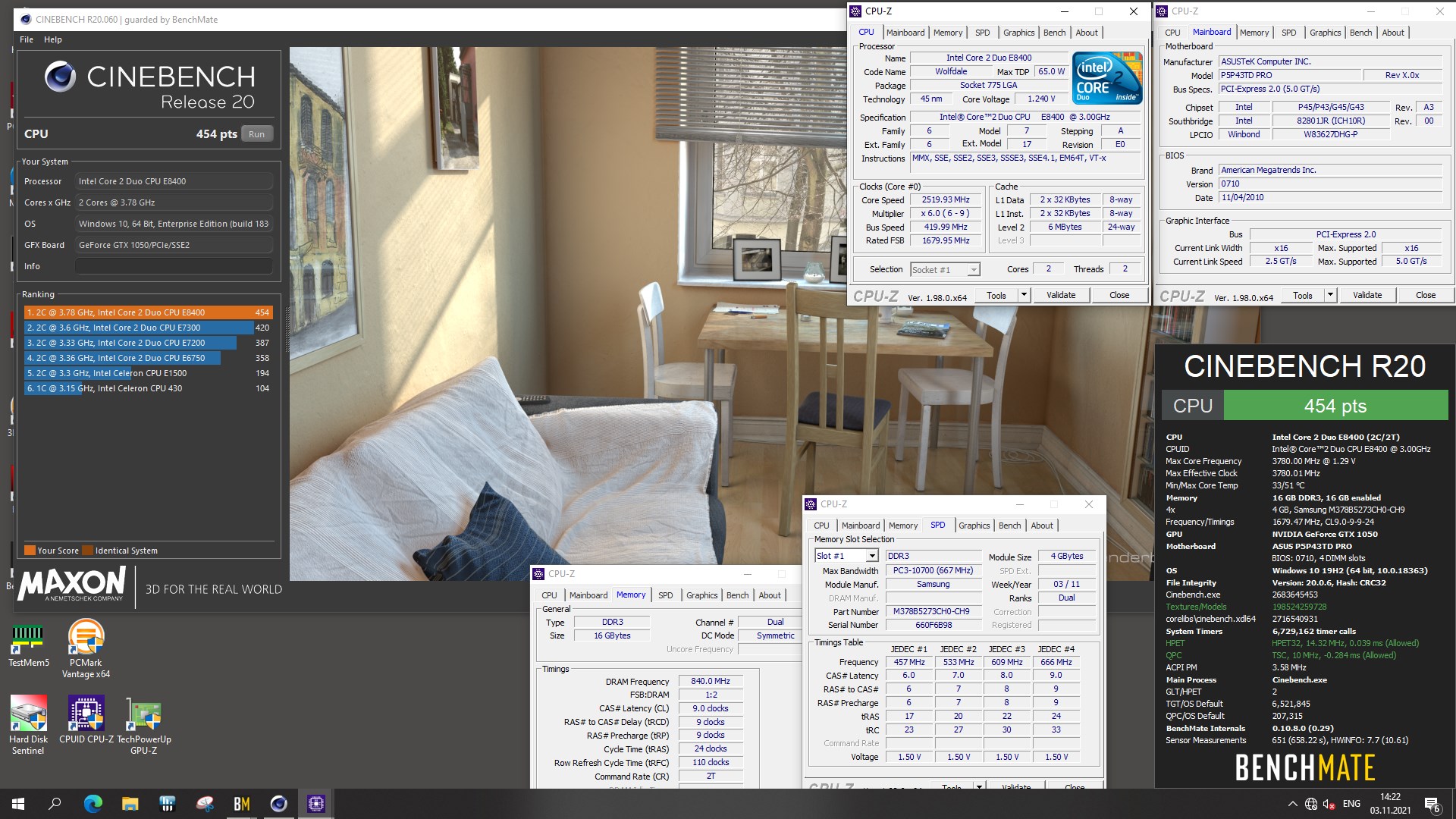Screen dimensions: 1456x819
Task: Launch TechPowerUp GPU-Z desktop icon
Action: click(x=143, y=724)
